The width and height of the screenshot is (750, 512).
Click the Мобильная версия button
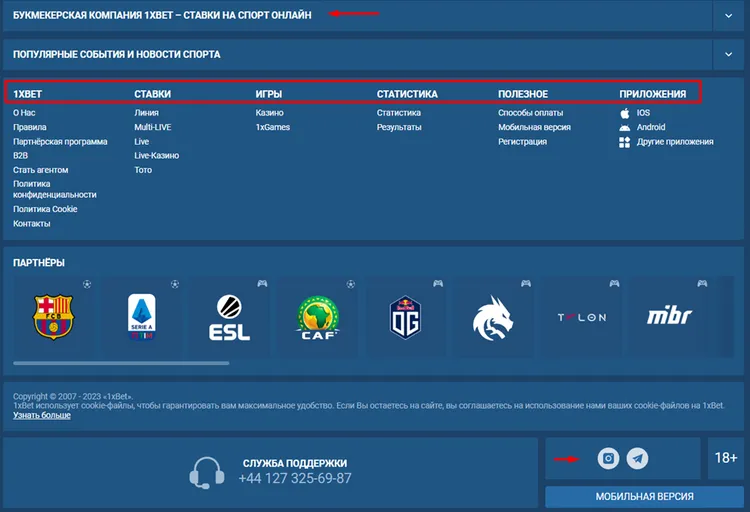point(644,497)
